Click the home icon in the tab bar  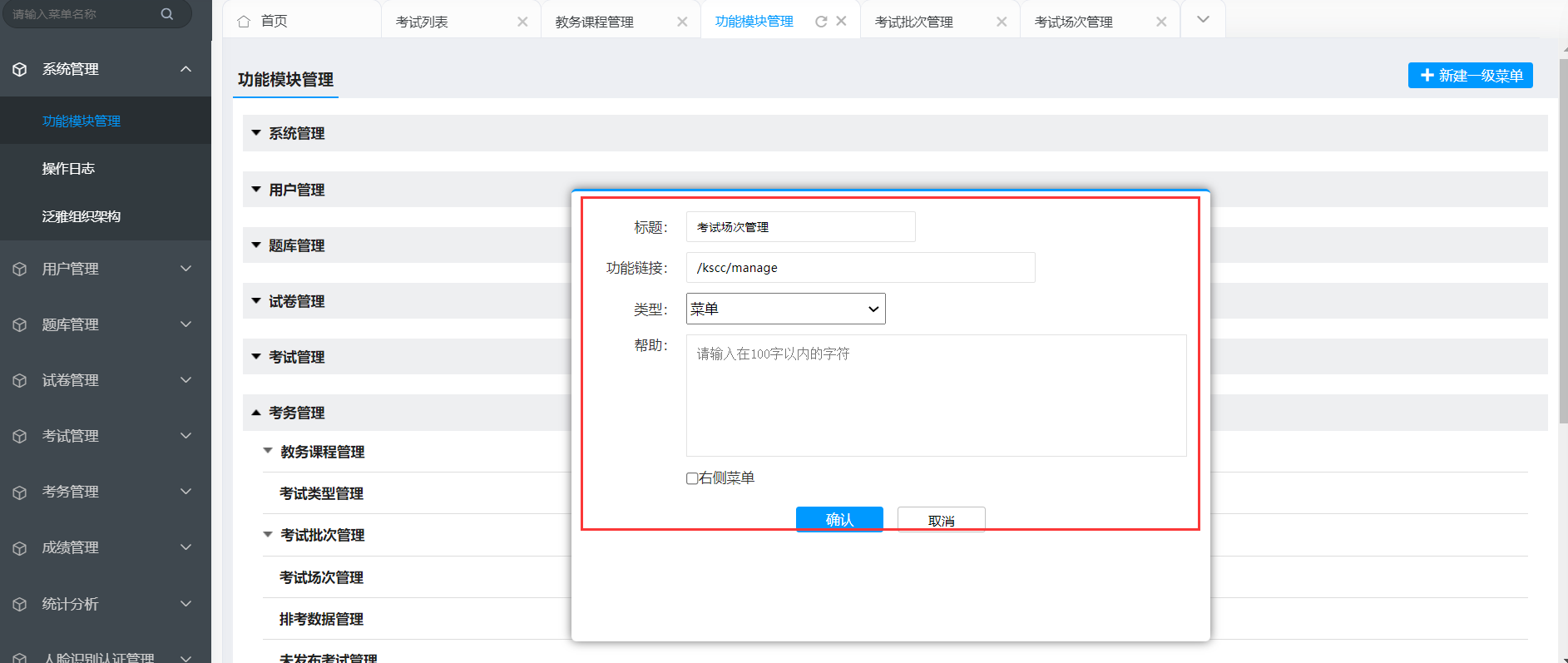244,22
